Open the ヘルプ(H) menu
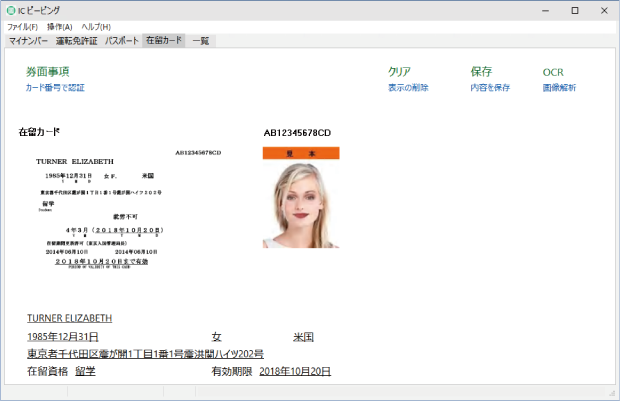Image resolution: width=620 pixels, height=401 pixels. click(96, 27)
